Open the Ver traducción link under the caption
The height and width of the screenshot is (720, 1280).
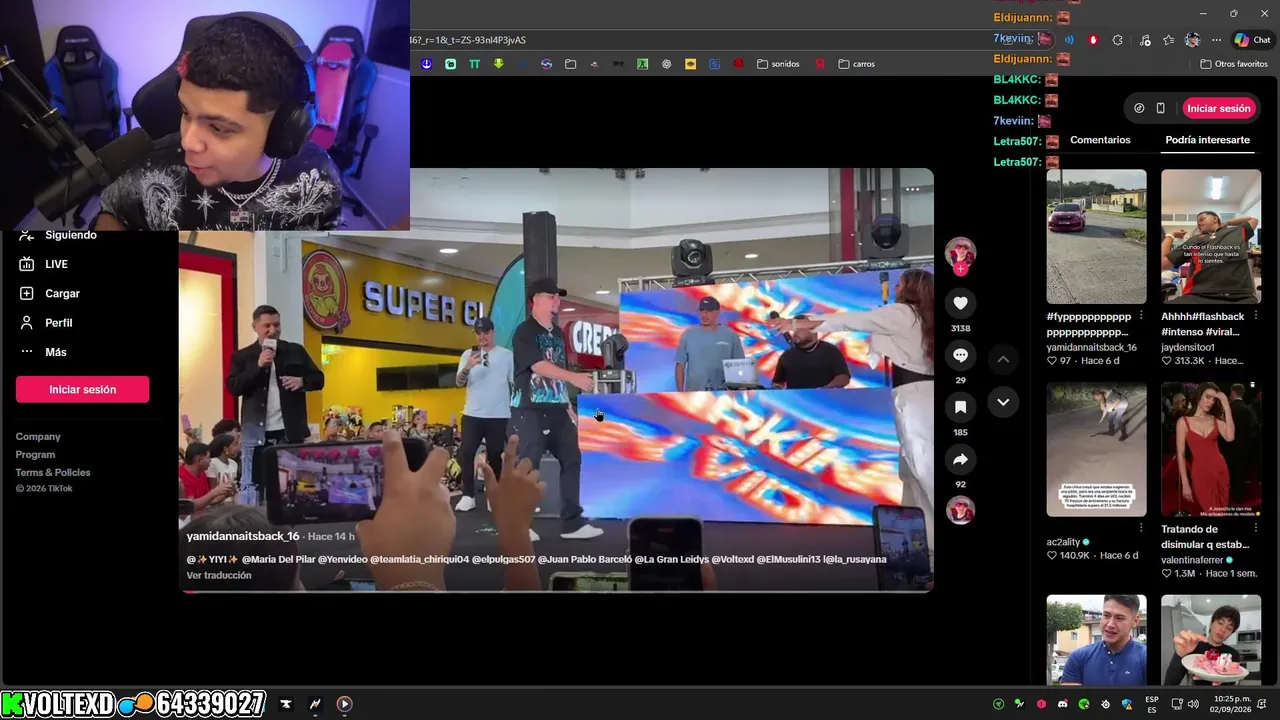[x=219, y=576]
